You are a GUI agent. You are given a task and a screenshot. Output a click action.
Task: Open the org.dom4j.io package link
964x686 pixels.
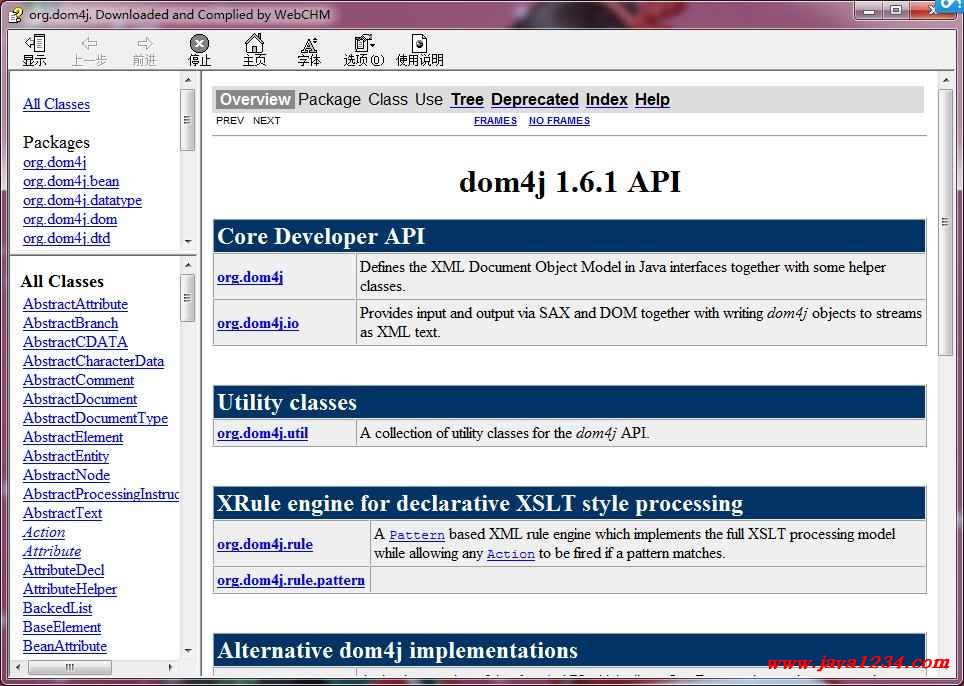point(258,323)
